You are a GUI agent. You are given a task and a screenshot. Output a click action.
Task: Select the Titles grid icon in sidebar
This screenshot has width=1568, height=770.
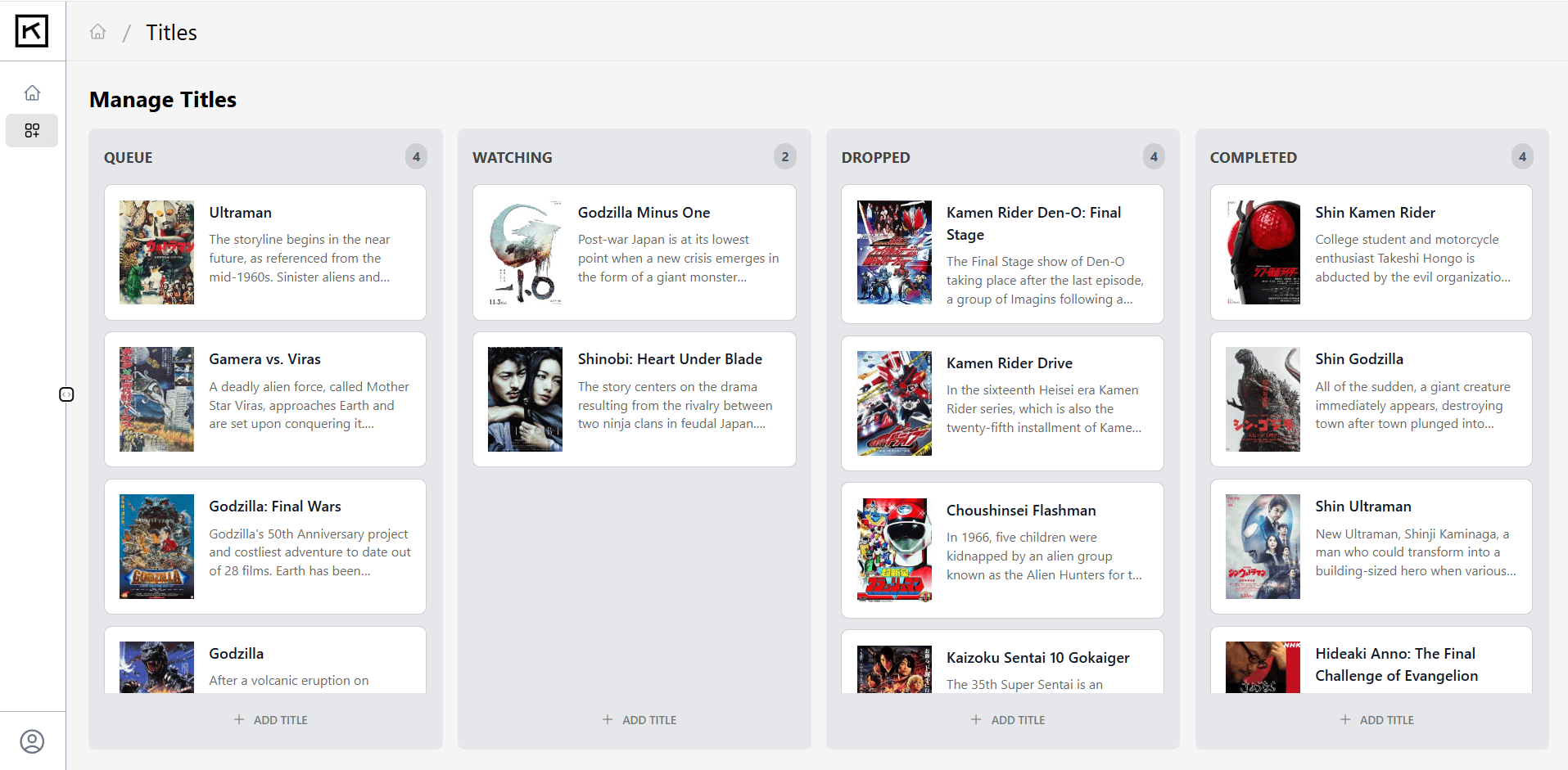(x=32, y=130)
